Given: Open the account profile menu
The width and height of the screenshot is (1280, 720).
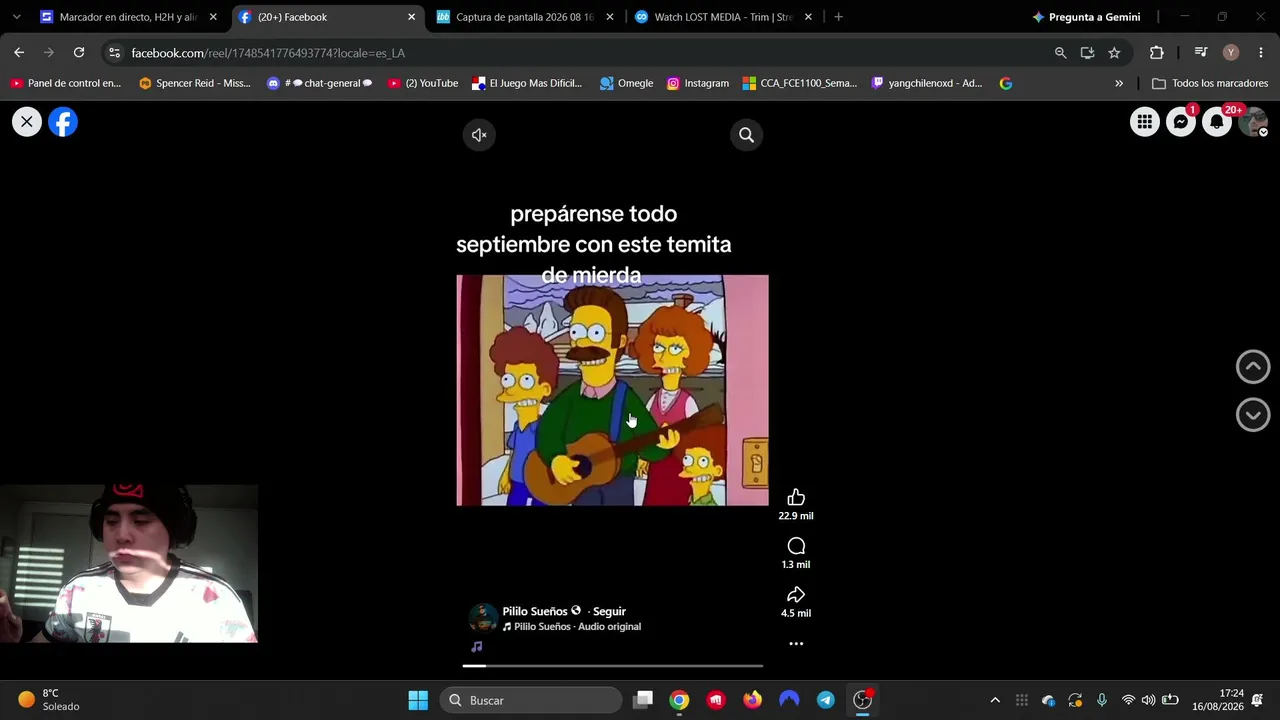Looking at the screenshot, I should [1253, 122].
